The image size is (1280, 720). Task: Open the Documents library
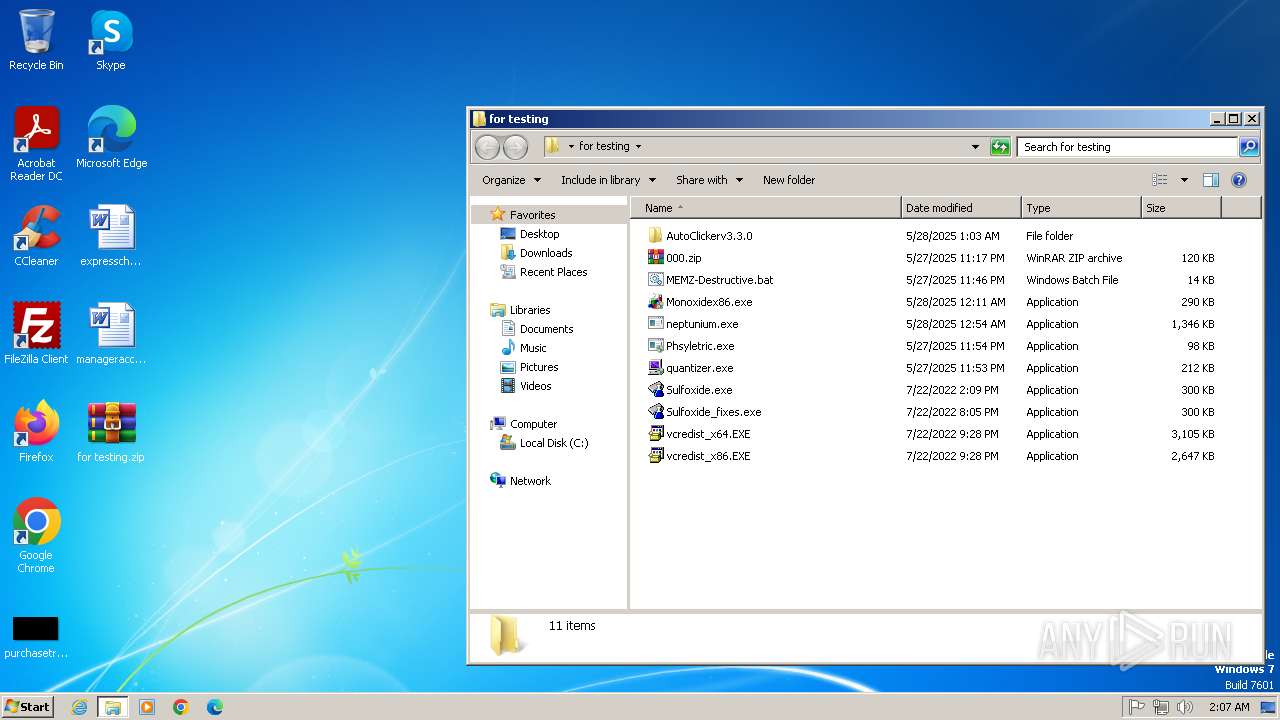(536, 329)
